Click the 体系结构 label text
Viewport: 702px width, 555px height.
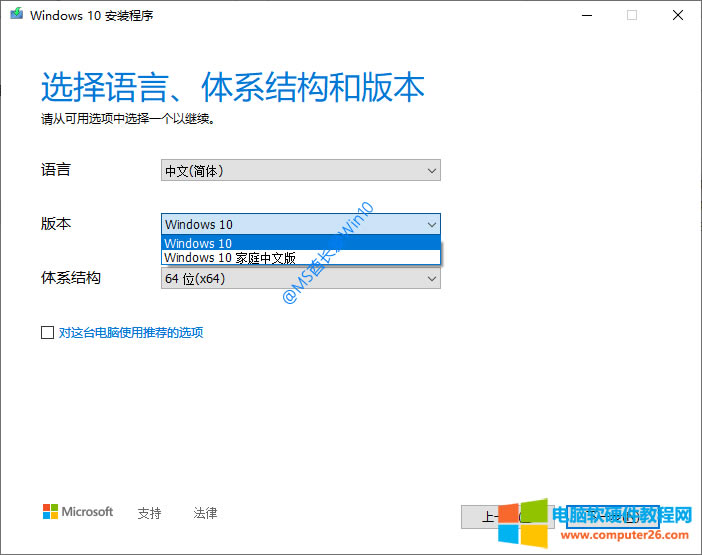71,278
